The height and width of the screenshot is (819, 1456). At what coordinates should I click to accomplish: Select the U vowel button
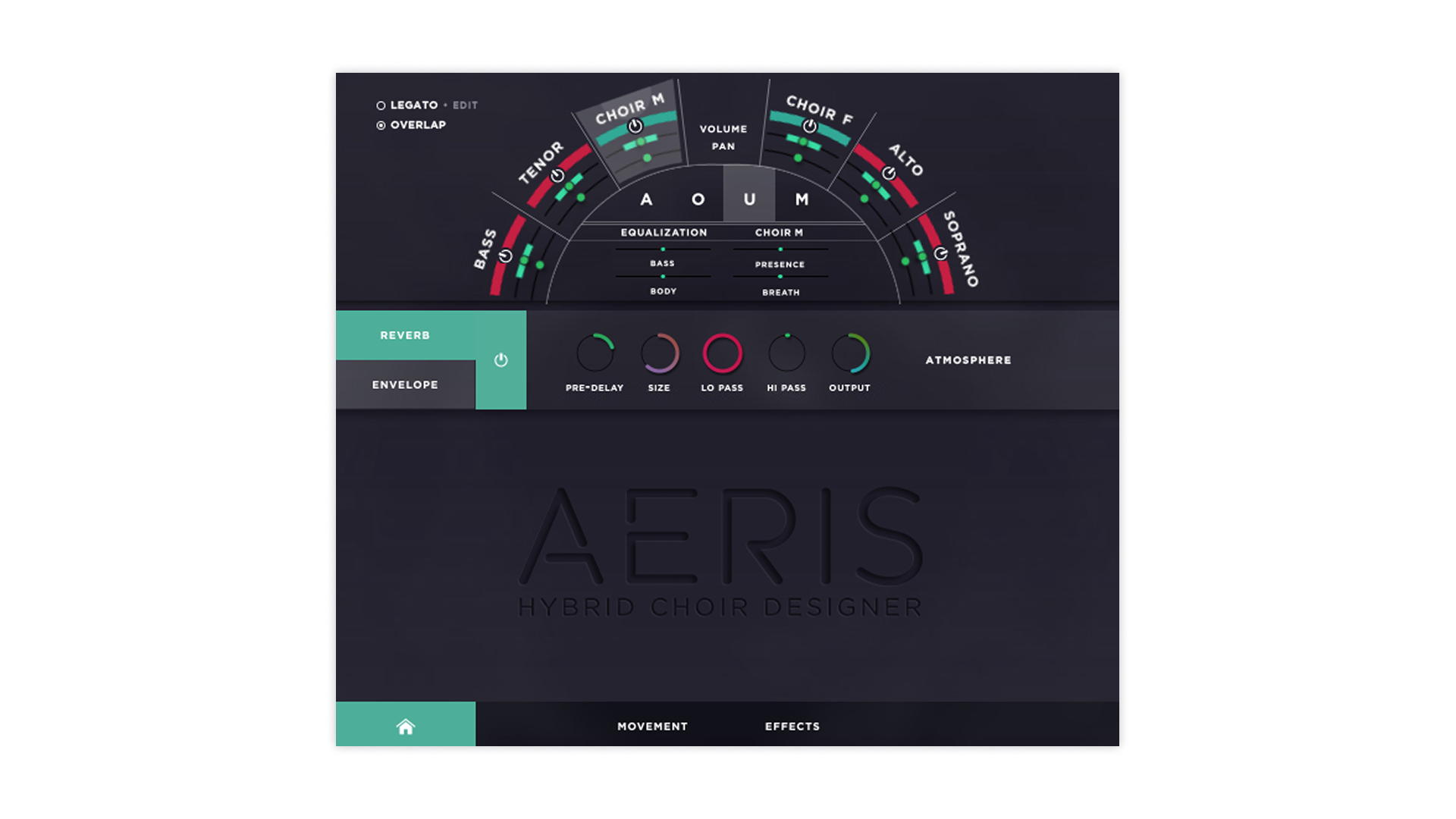click(x=749, y=199)
